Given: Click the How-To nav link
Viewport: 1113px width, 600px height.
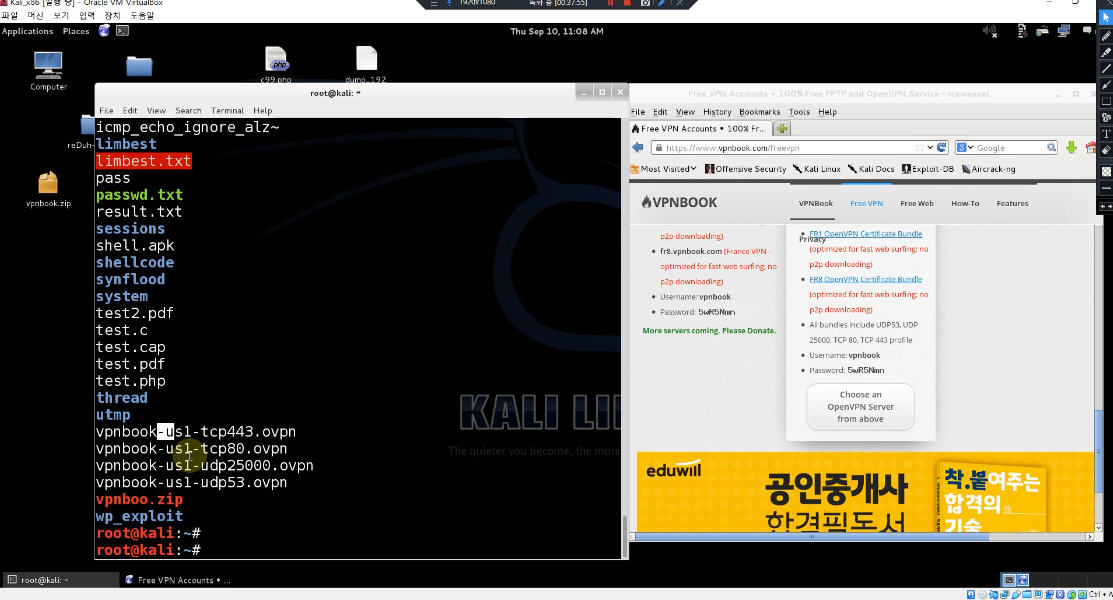Looking at the screenshot, I should coord(965,204).
